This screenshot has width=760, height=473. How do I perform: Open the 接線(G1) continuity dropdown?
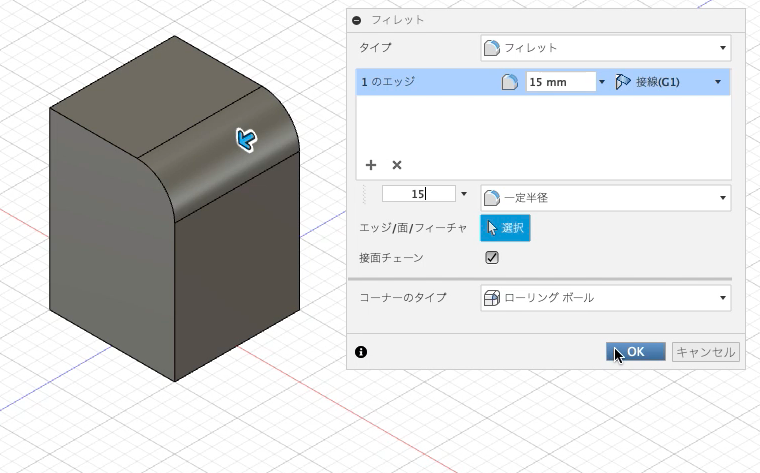[x=718, y=82]
